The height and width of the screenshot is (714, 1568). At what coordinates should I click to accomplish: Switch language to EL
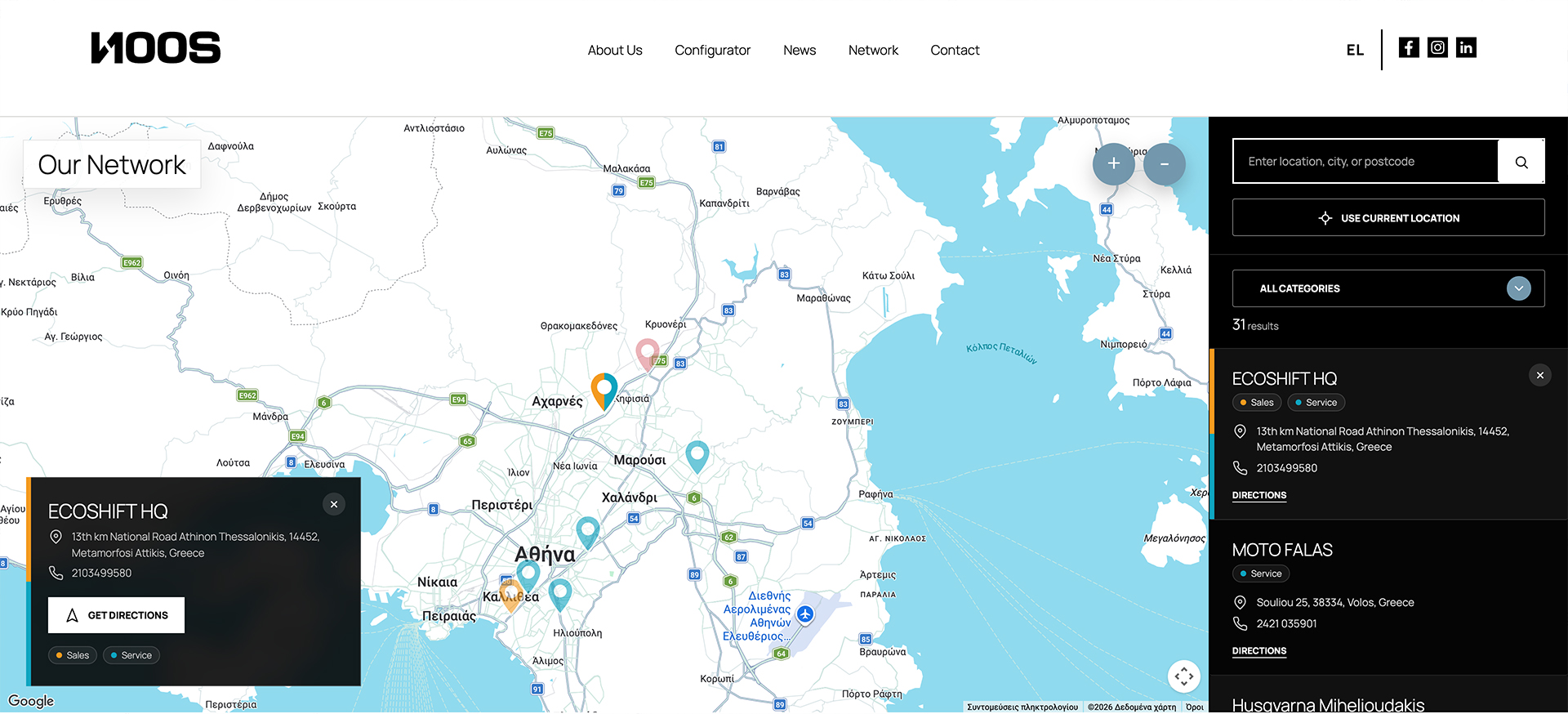[x=1355, y=50]
